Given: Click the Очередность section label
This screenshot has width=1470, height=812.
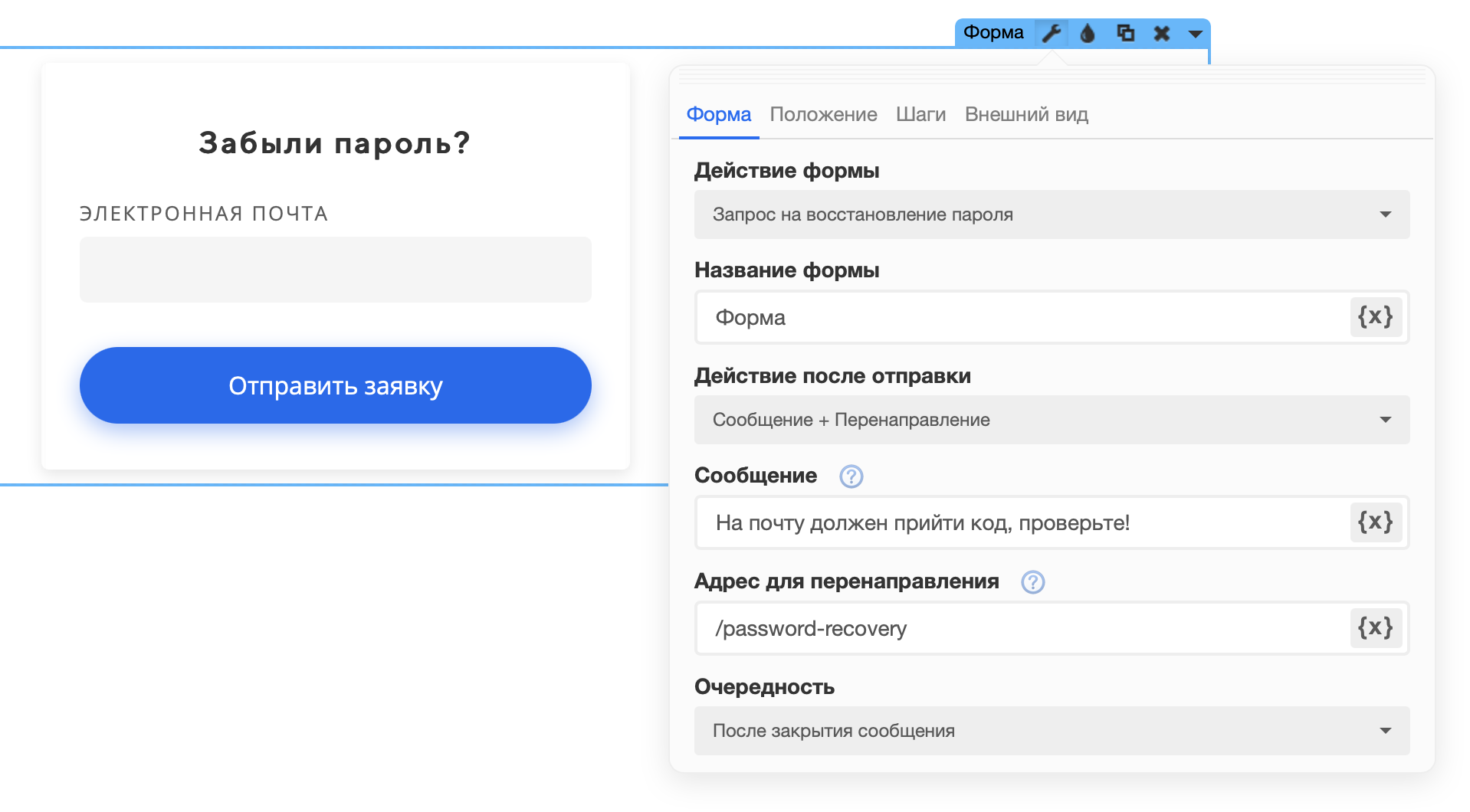Looking at the screenshot, I should [x=764, y=686].
